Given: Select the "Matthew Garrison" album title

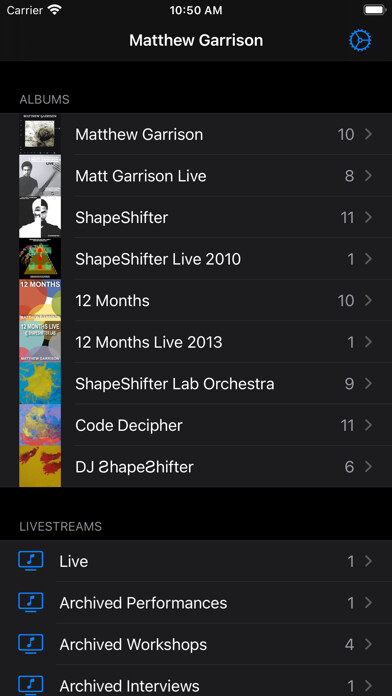Looking at the screenshot, I should [139, 134].
